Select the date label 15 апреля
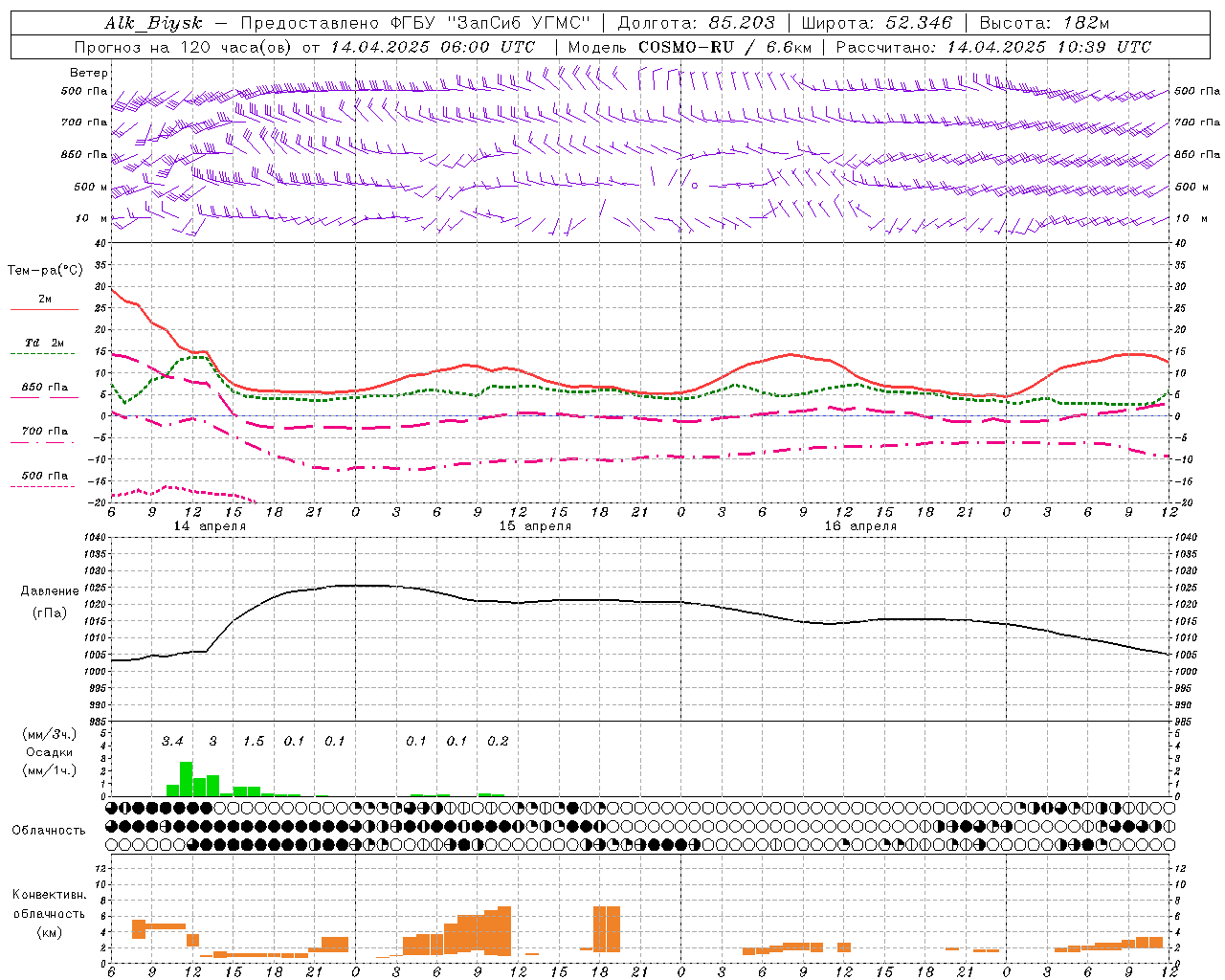 (535, 526)
